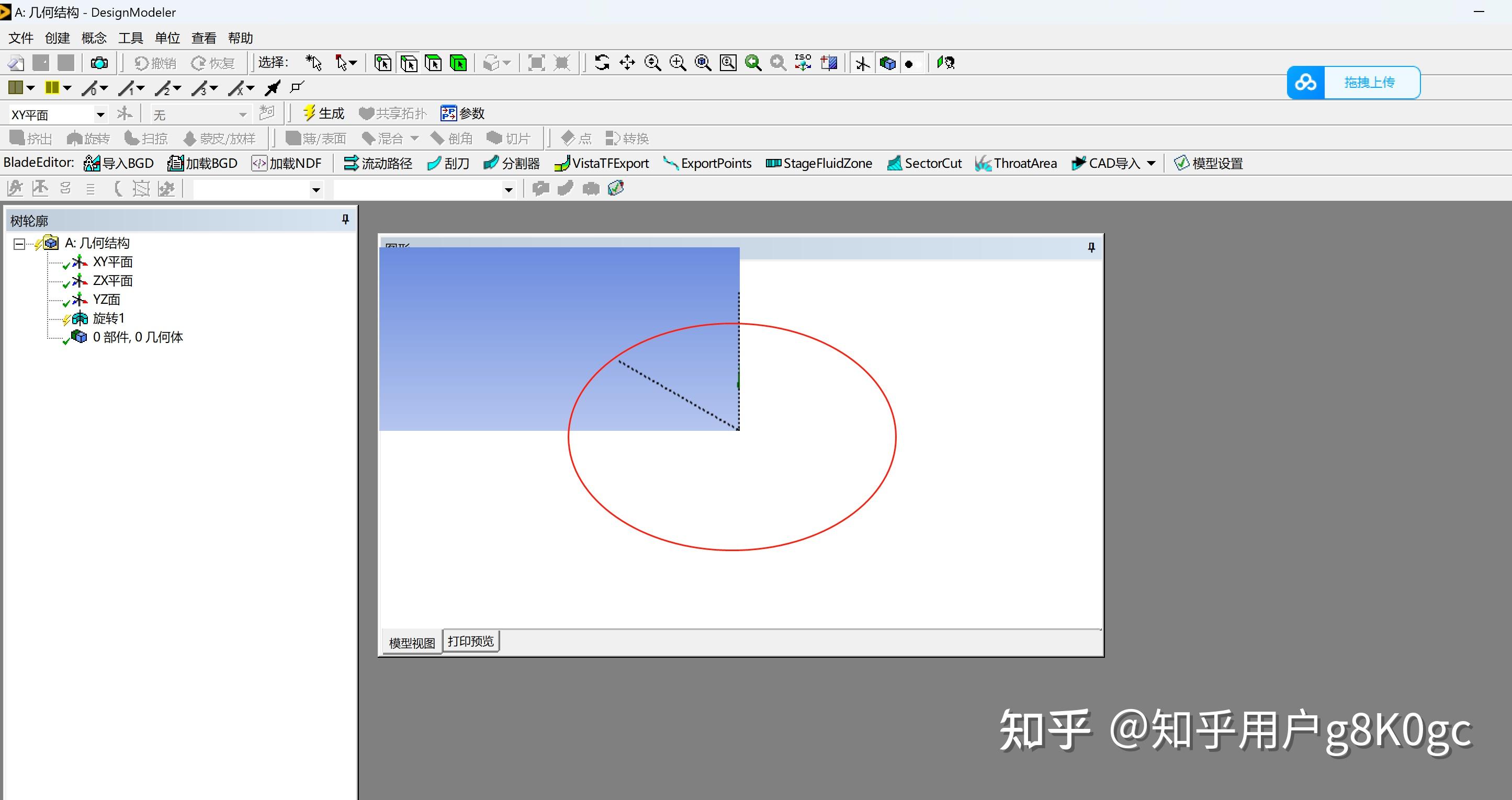Select the new selection cursor tool
The image size is (1512, 800).
(313, 63)
